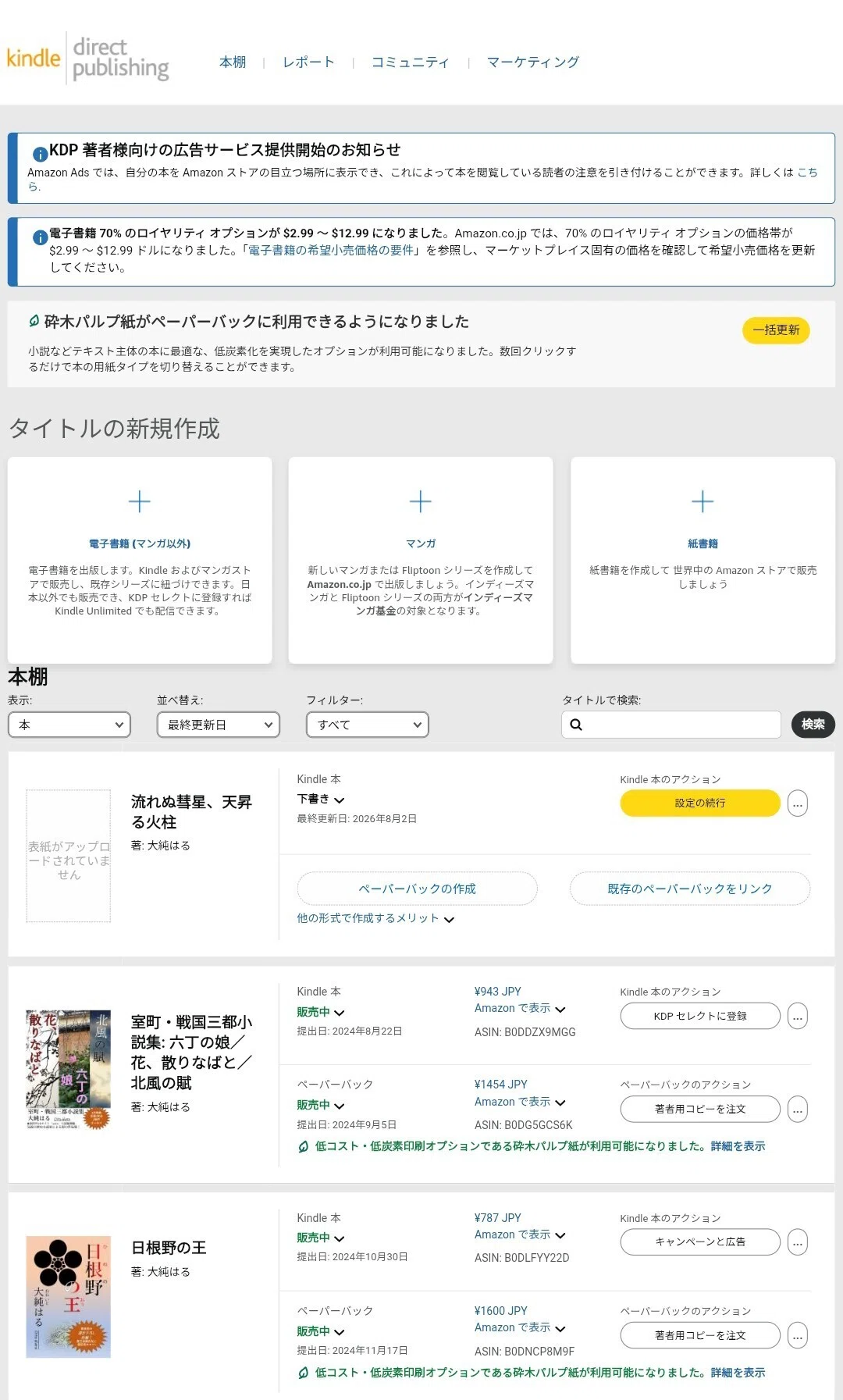This screenshot has width=843, height=1400.
Task: Expand 販売中 for 室町・戦国三都小説集 ペーパーバック
Action: tap(321, 1105)
